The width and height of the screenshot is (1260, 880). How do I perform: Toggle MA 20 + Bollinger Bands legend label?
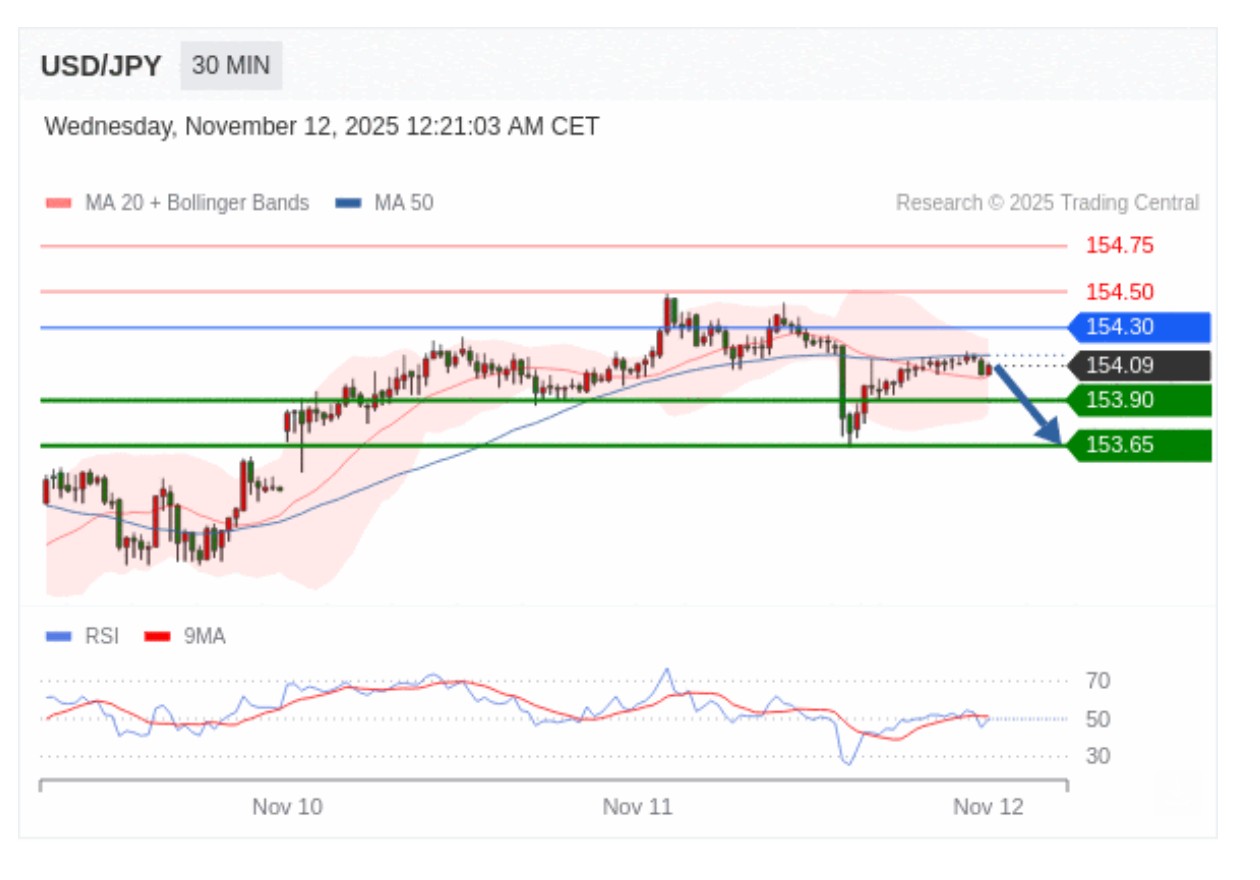[x=197, y=203]
